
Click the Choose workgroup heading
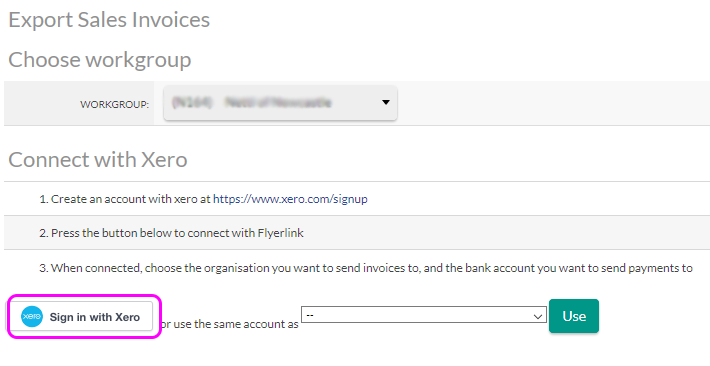click(x=100, y=60)
